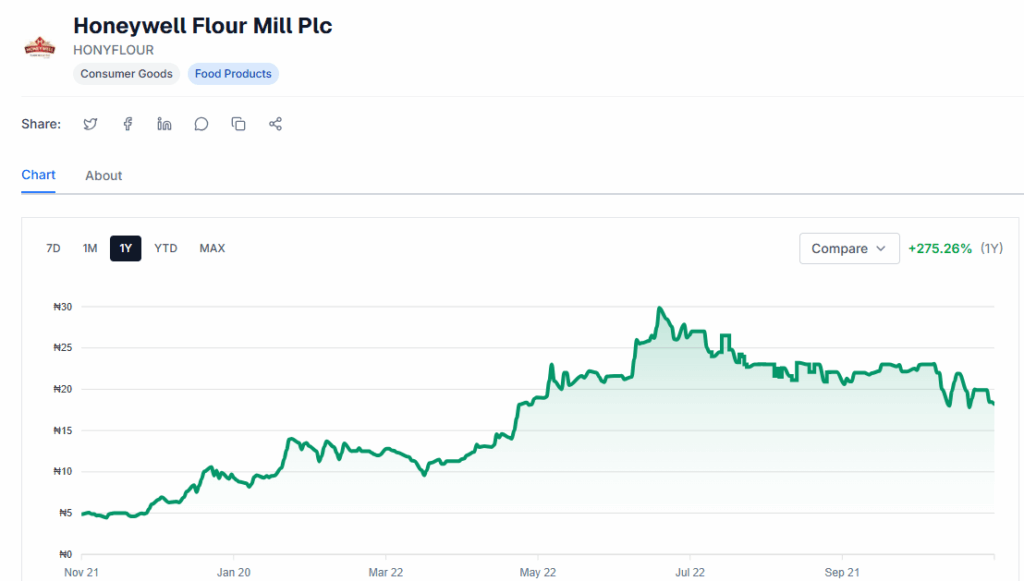Open the Consumer Goods sector tag
The image size is (1024, 581).
click(126, 74)
